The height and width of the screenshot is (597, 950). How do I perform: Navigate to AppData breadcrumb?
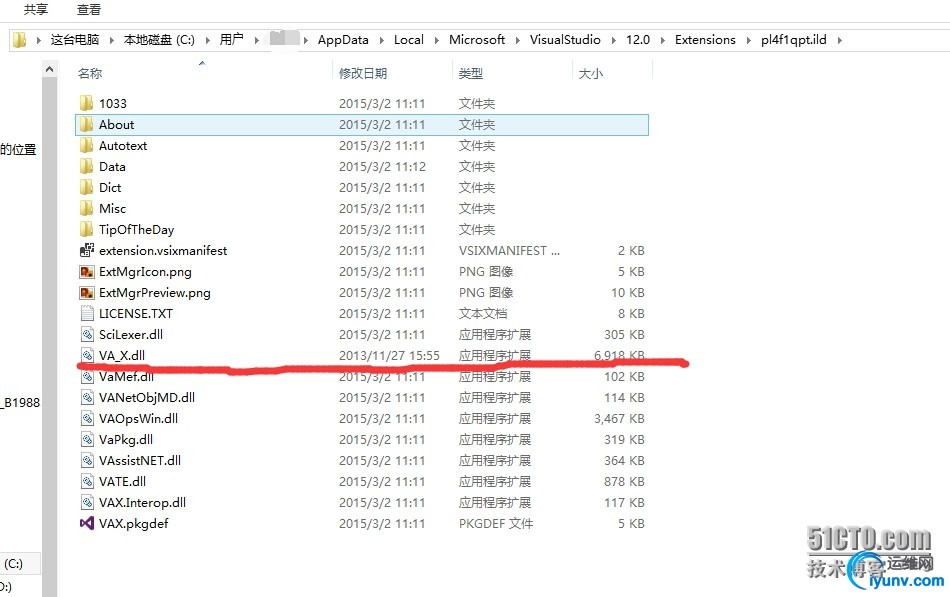pos(343,40)
